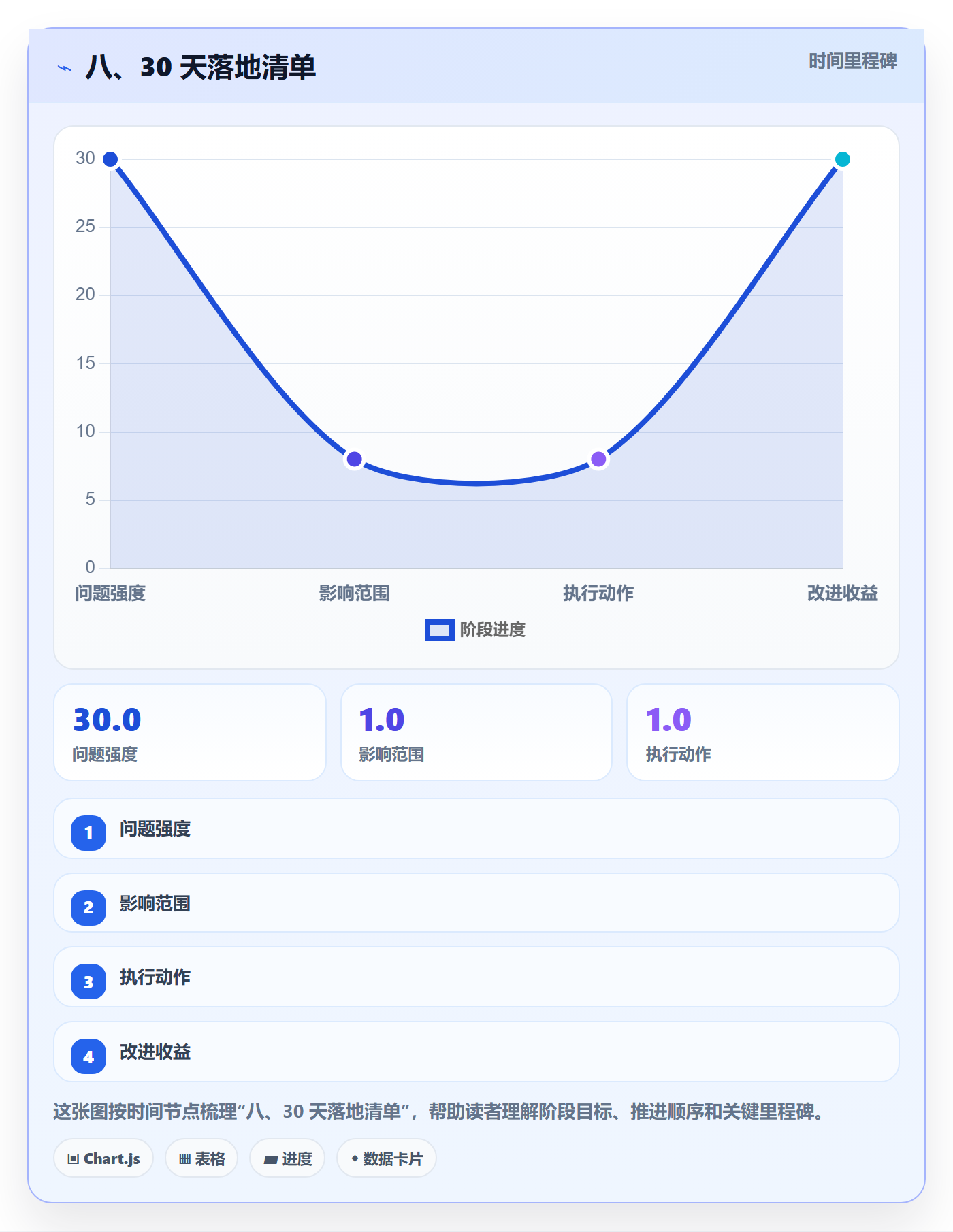The image size is (953, 1232).
Task: Click the cyan 改进收益 data point
Action: pos(842,159)
